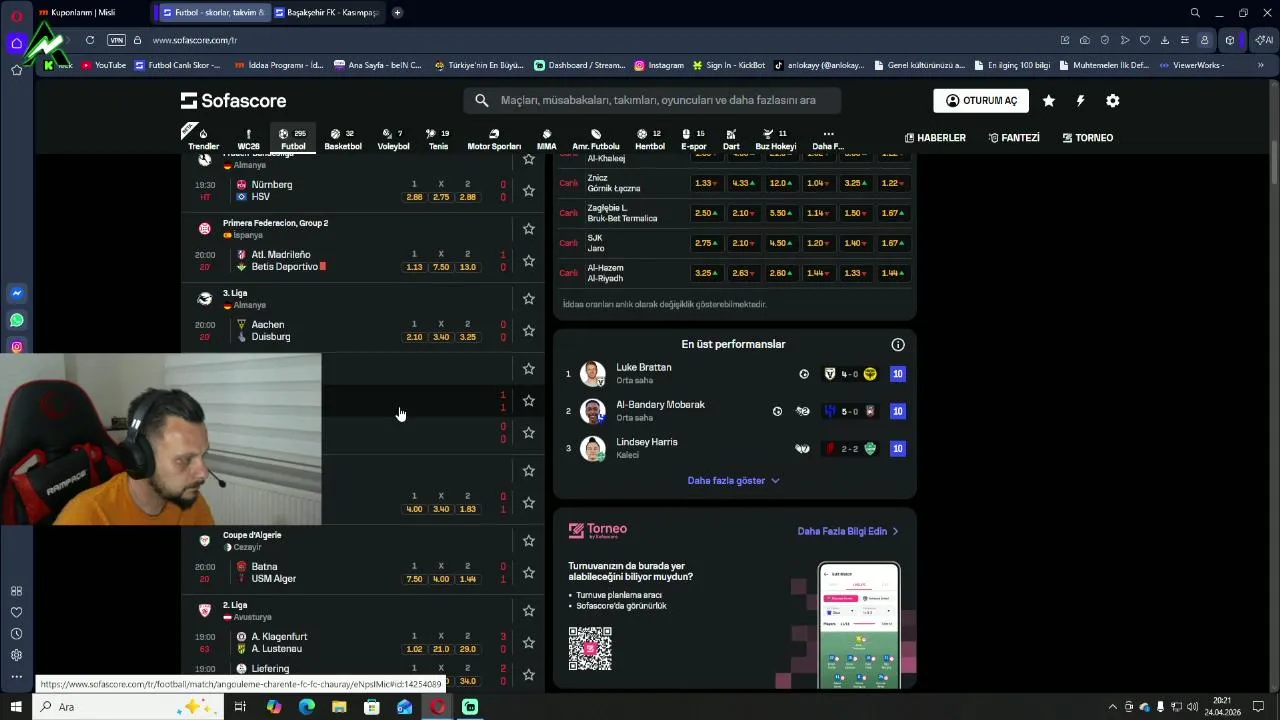The width and height of the screenshot is (1280, 720).
Task: Select 7.50 odds on Batna row
Action: pyautogui.click(x=414, y=579)
